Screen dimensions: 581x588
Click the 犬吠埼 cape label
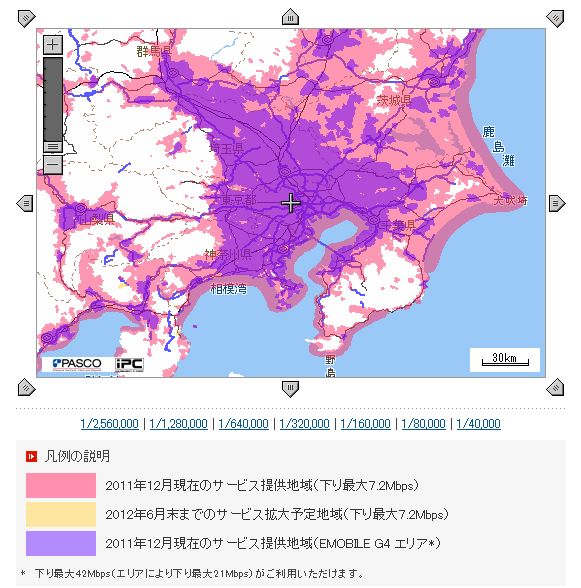click(x=510, y=200)
